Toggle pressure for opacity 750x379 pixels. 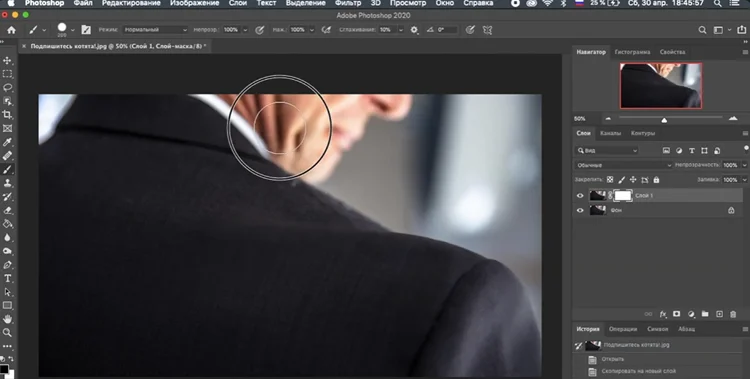[x=260, y=30]
